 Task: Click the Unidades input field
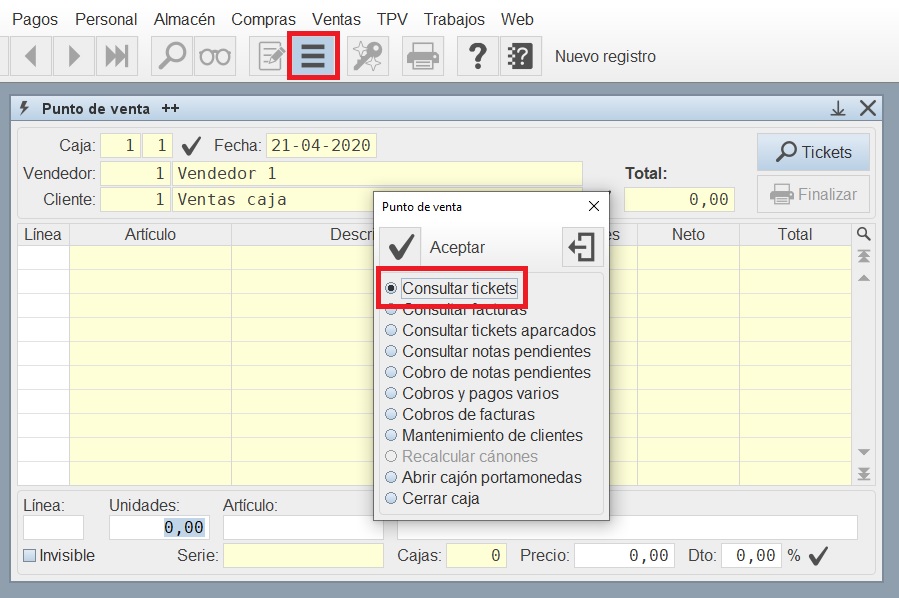(158, 527)
